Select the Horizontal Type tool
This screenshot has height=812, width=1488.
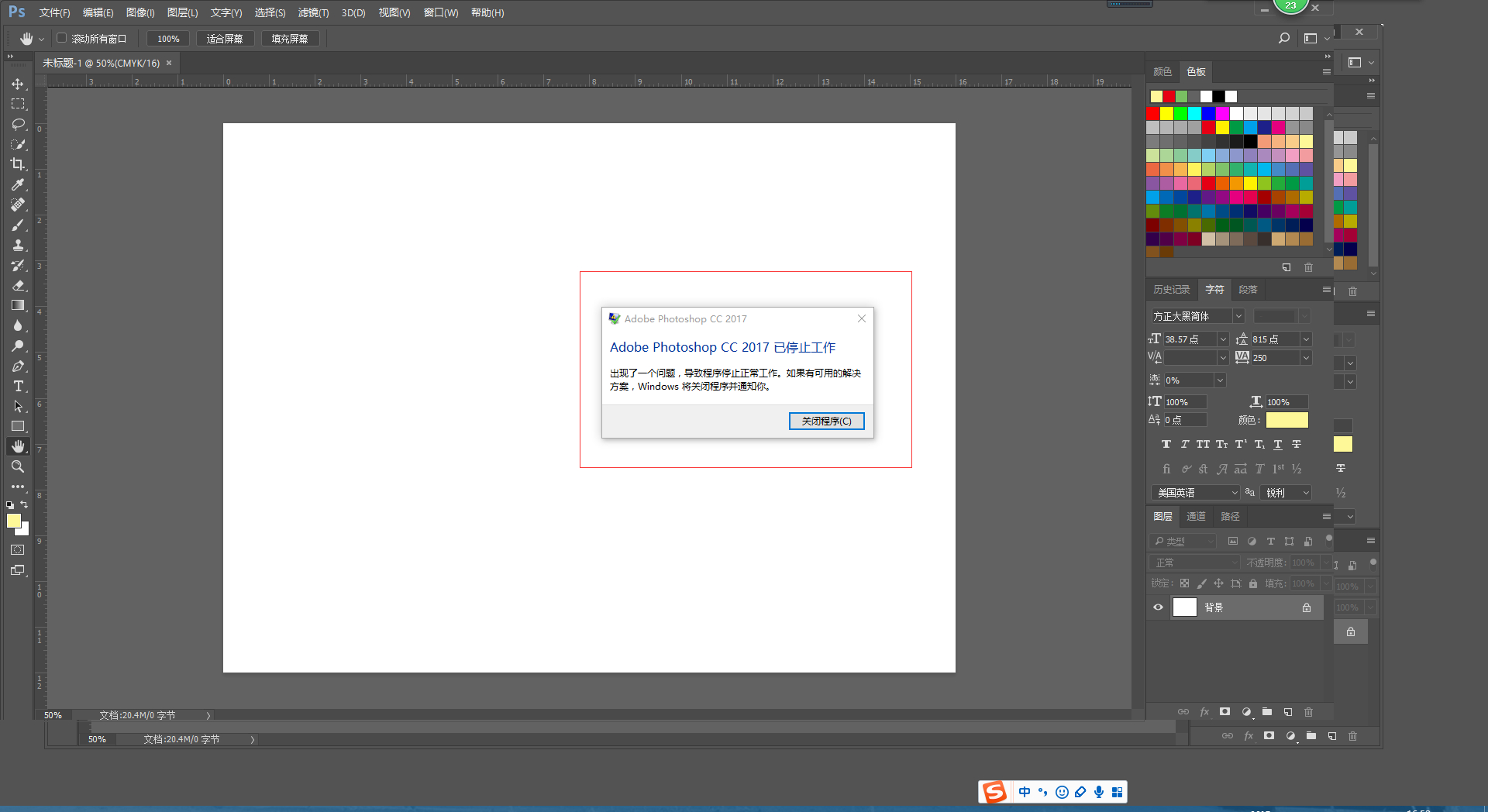[x=18, y=386]
